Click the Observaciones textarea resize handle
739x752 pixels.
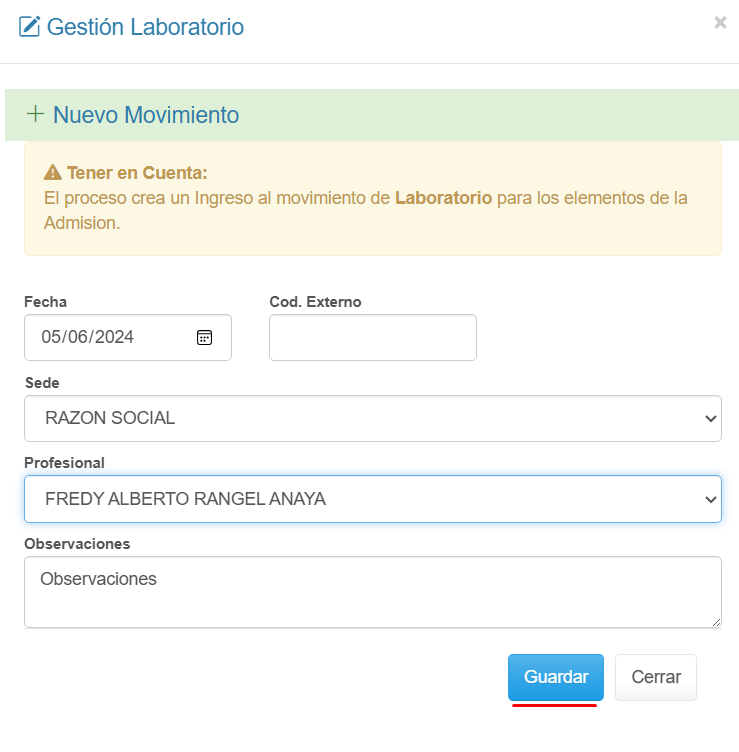coord(716,623)
